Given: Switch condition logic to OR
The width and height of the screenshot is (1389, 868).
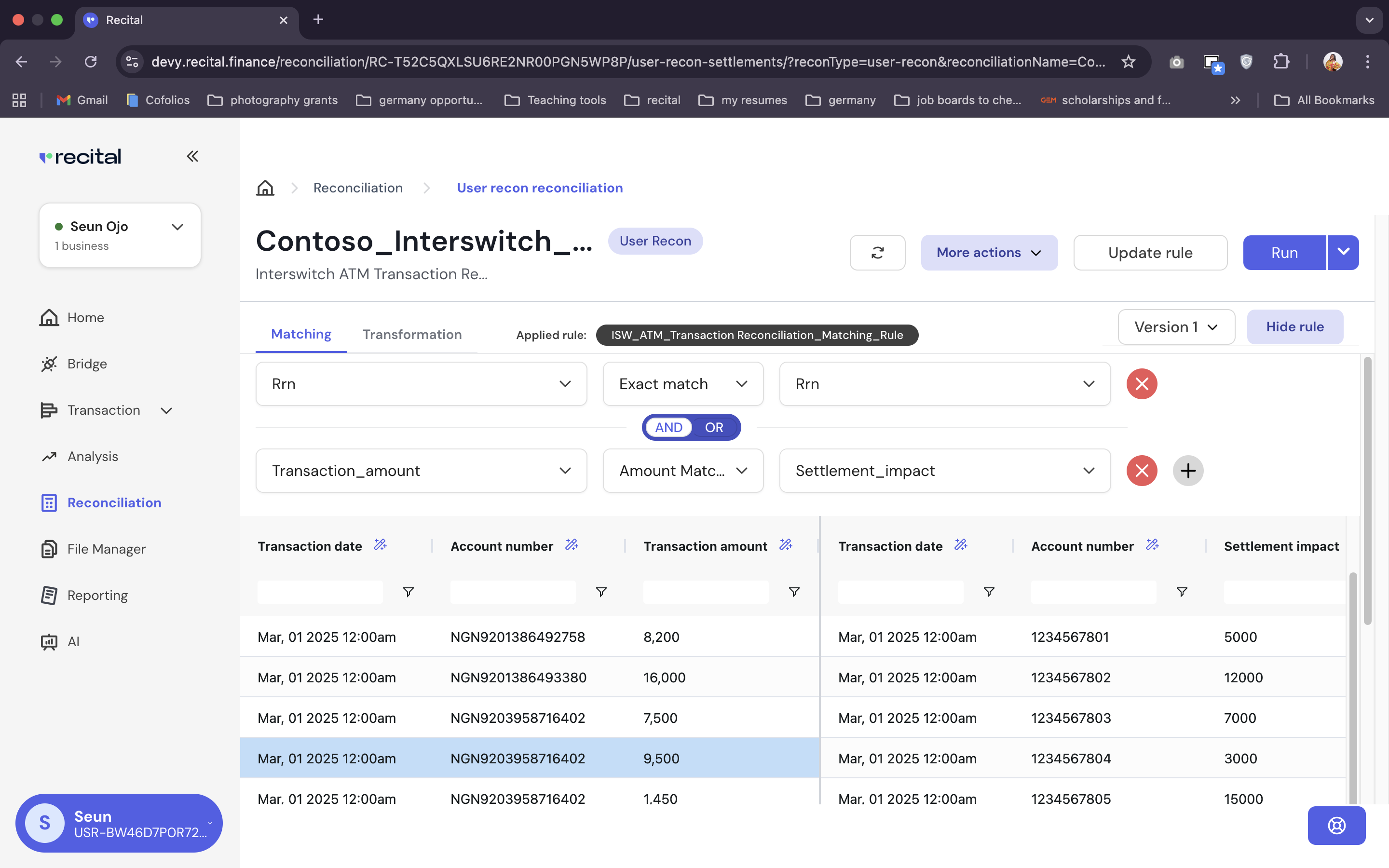Looking at the screenshot, I should 713,427.
